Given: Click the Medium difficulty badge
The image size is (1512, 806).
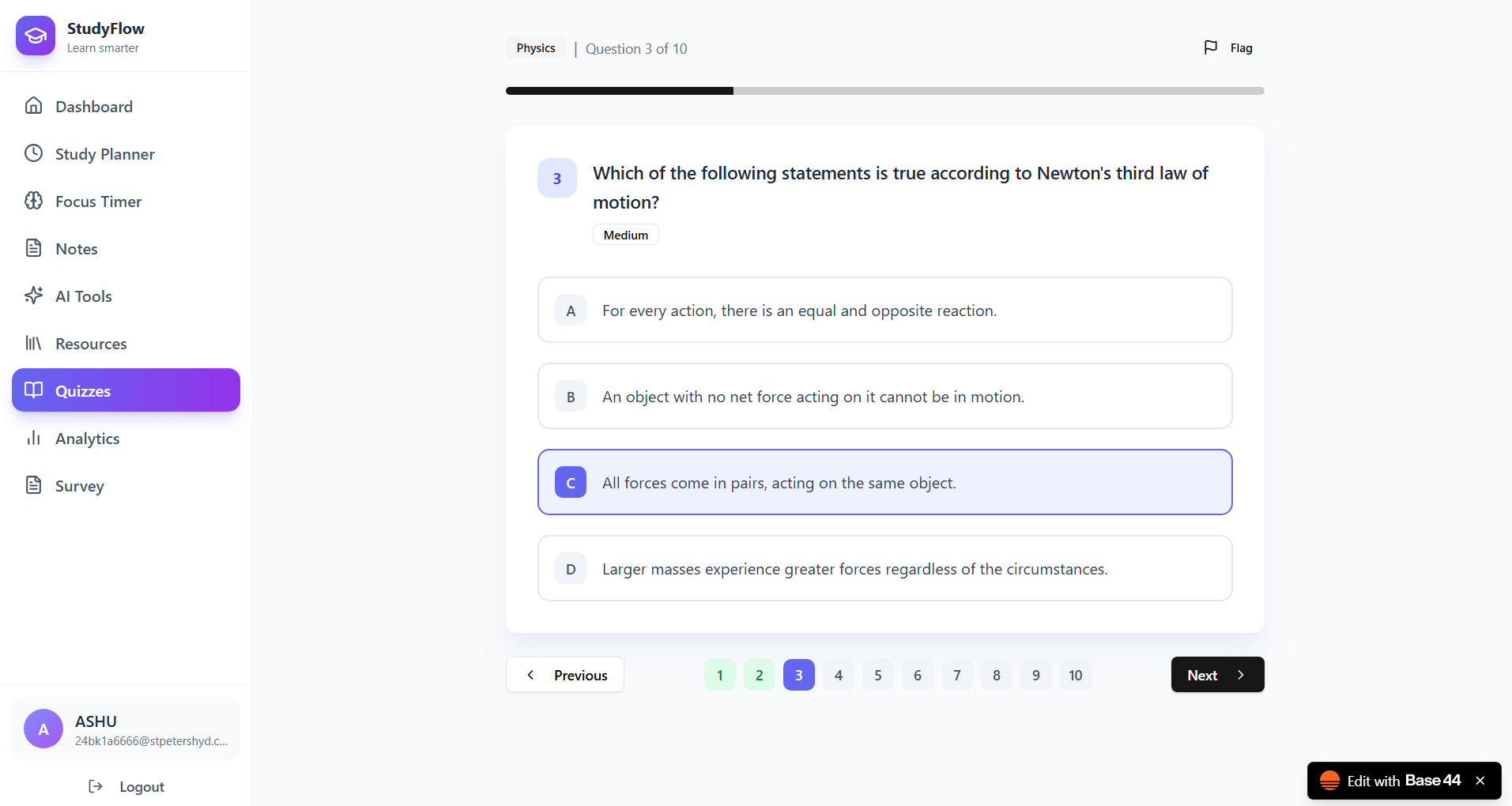Looking at the screenshot, I should 626,235.
